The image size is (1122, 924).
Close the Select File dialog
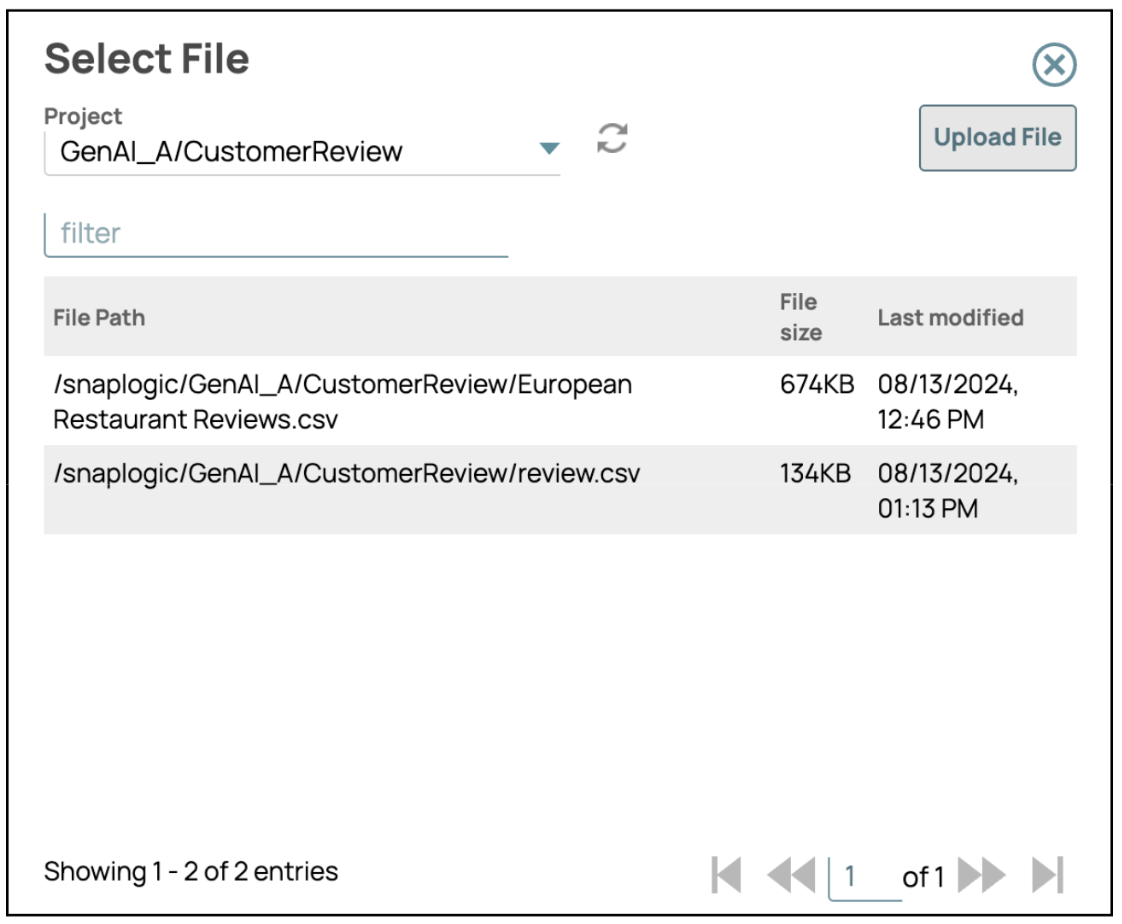(x=1053, y=66)
